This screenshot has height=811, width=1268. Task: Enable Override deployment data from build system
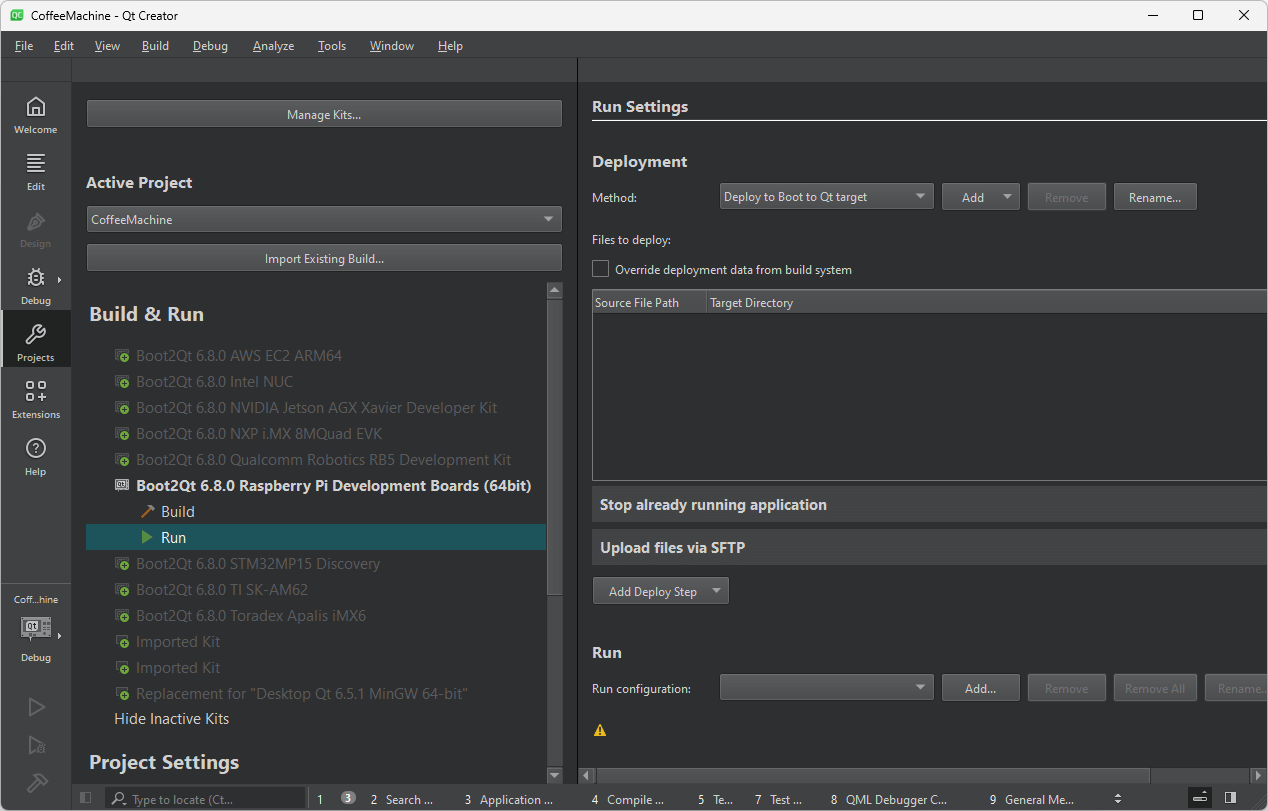click(x=601, y=269)
